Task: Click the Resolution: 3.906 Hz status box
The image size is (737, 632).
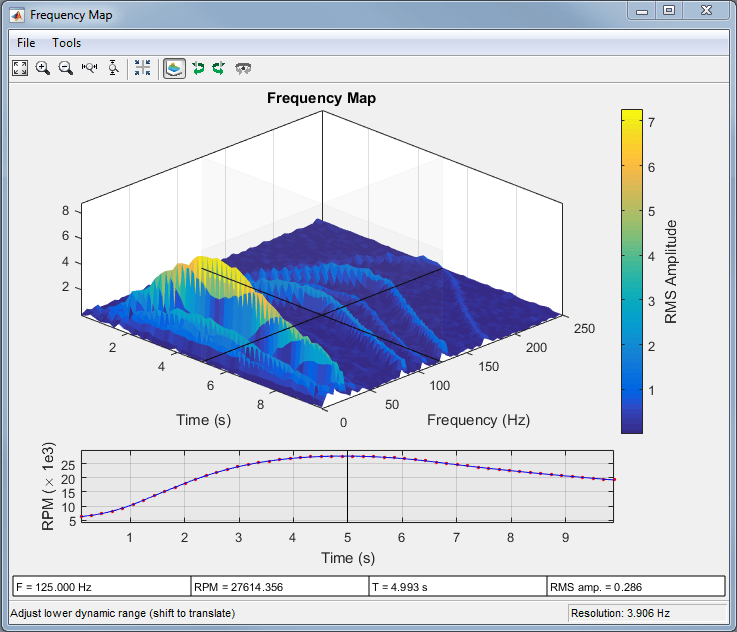Action: 645,613
